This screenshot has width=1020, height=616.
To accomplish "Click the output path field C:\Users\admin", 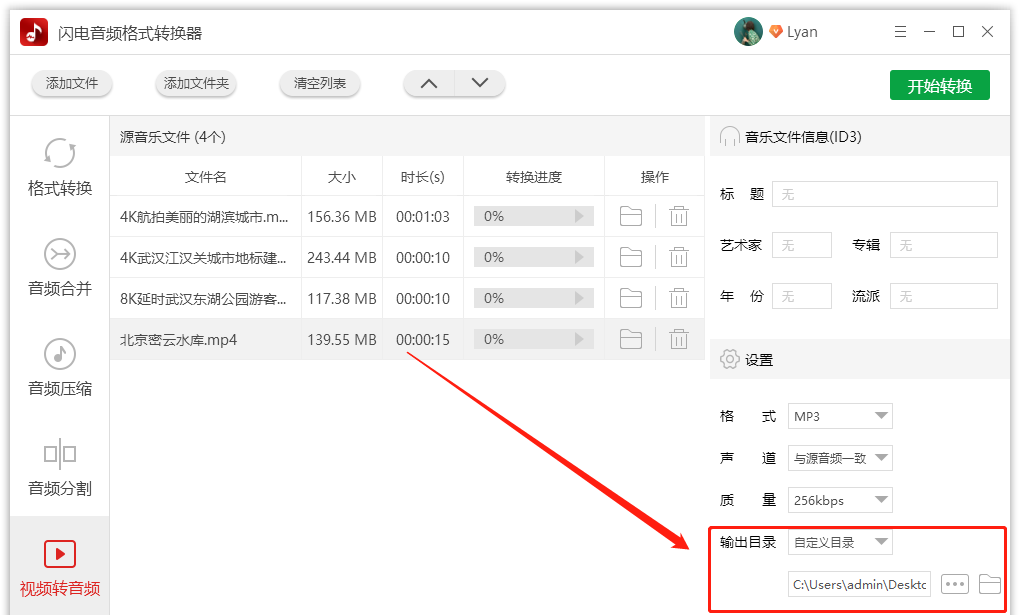I will pos(859,584).
